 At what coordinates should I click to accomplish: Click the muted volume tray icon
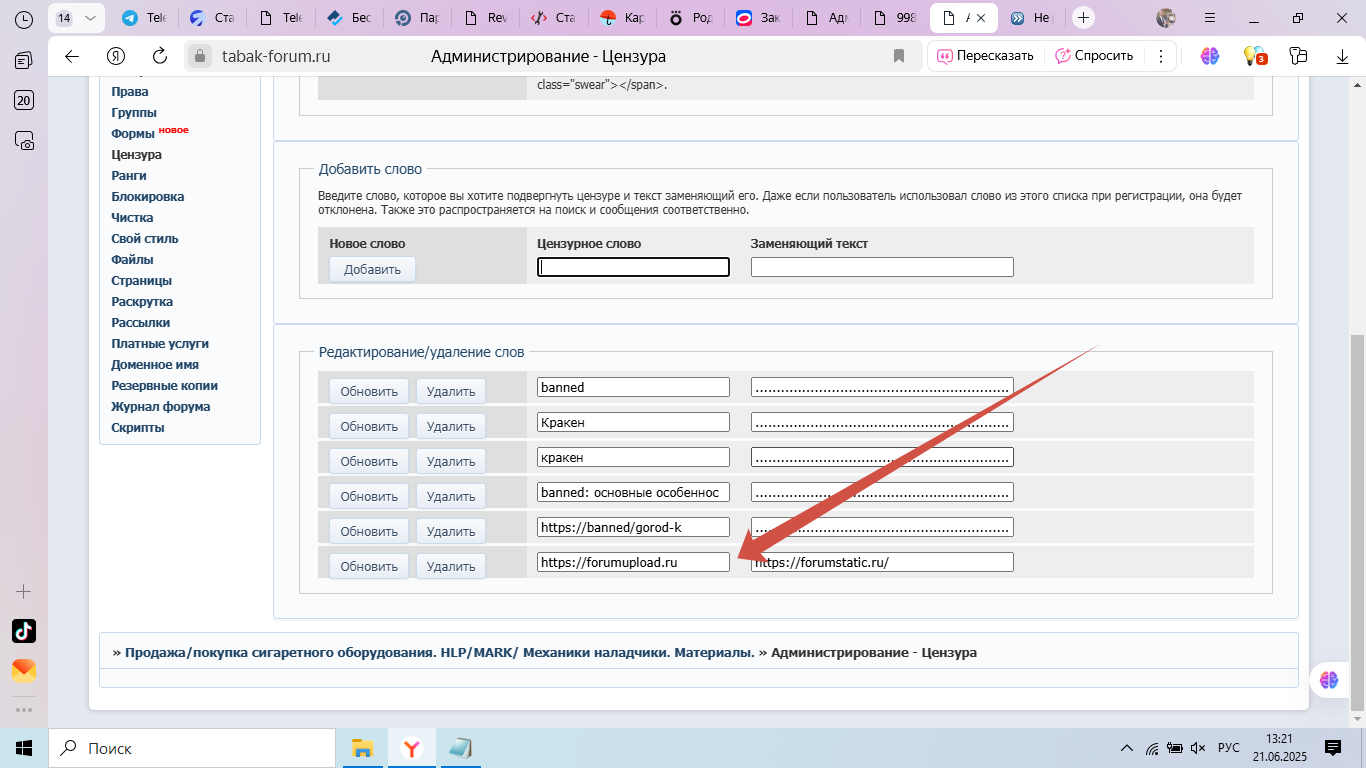1198,748
